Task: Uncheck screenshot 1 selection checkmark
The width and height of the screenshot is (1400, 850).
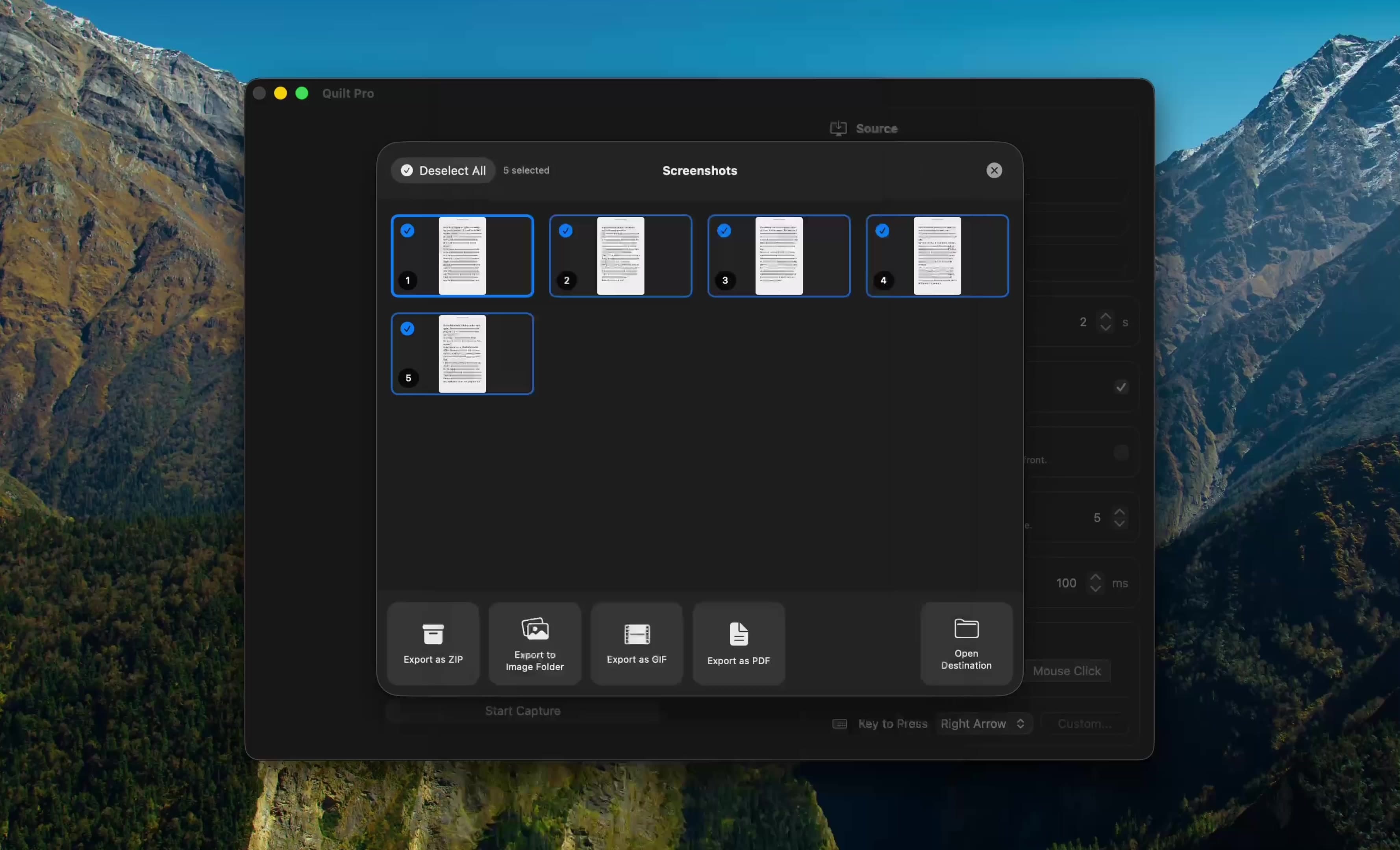Action: 407,231
